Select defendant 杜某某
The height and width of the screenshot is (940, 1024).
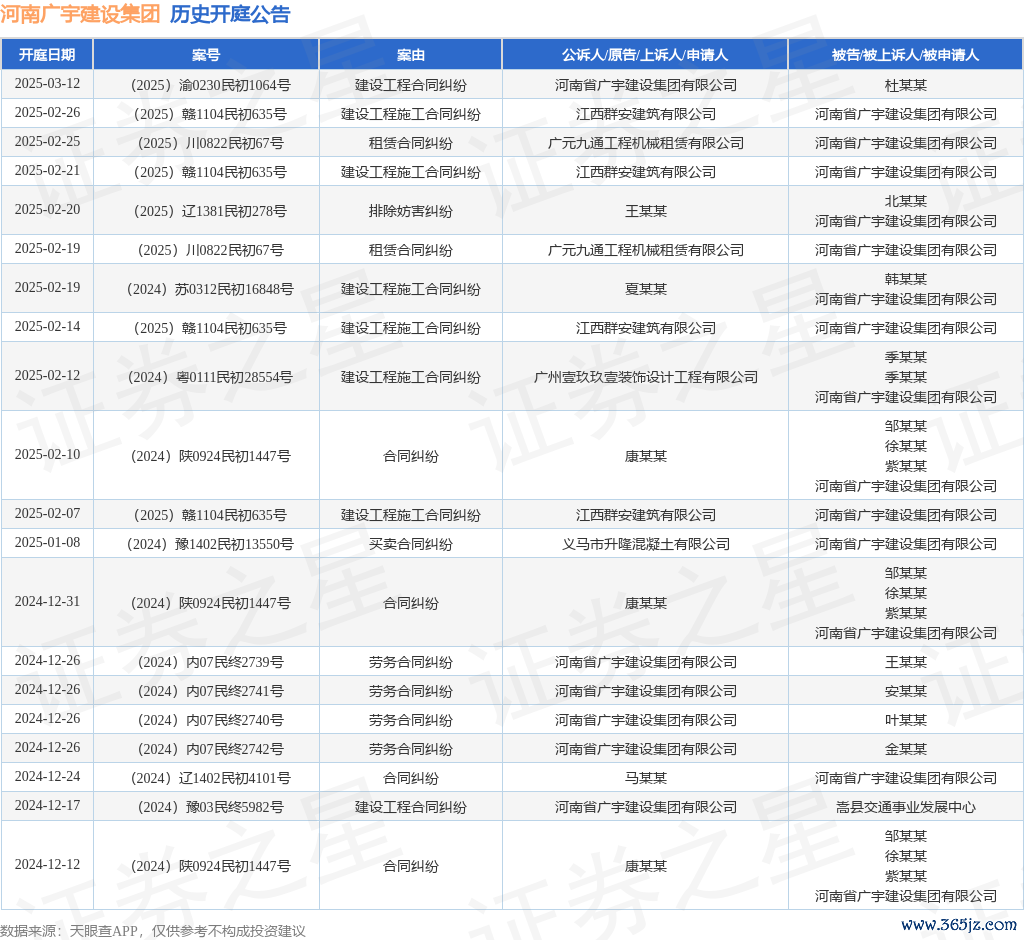pos(905,85)
